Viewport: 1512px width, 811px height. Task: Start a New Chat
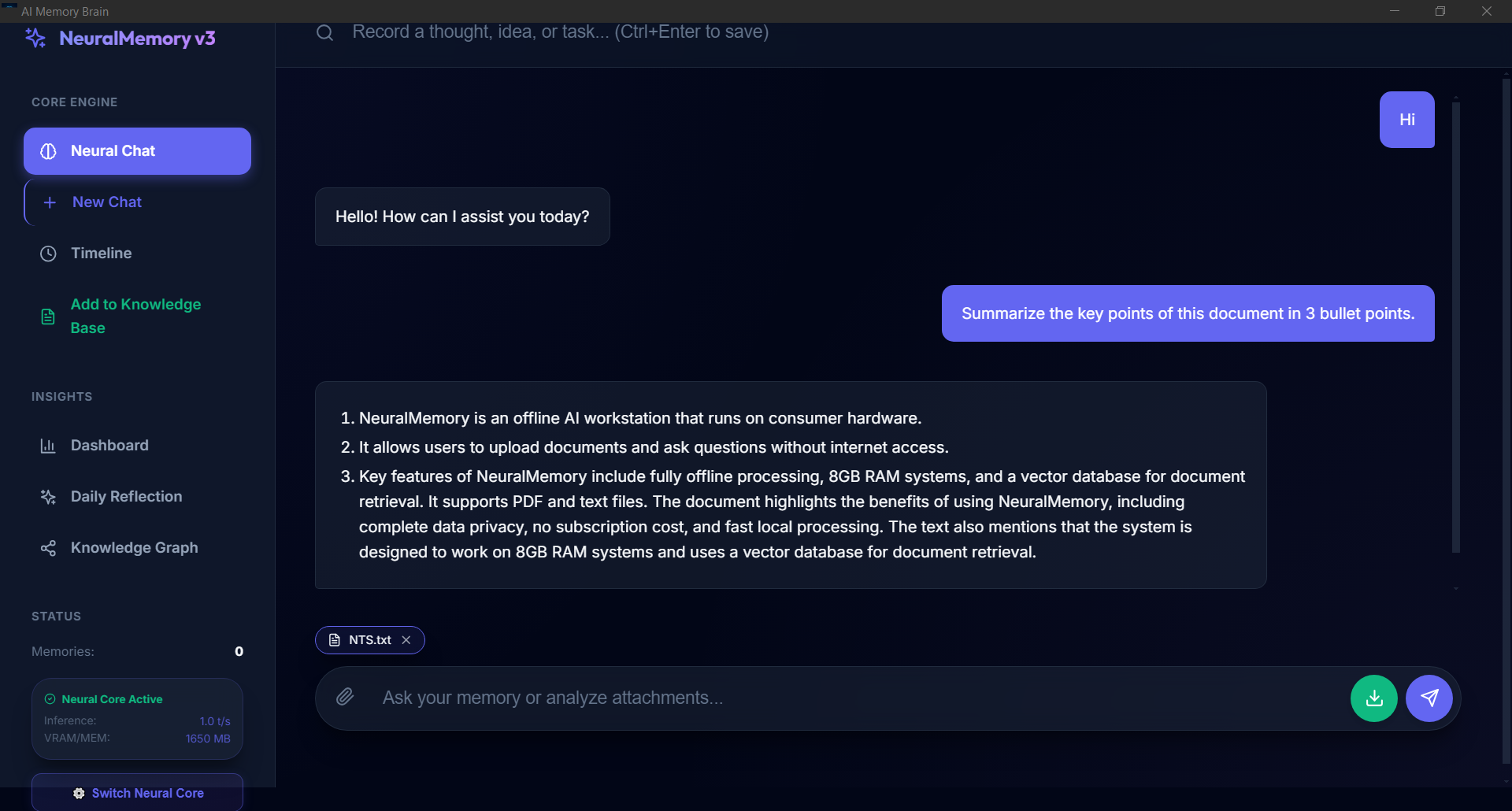107,202
